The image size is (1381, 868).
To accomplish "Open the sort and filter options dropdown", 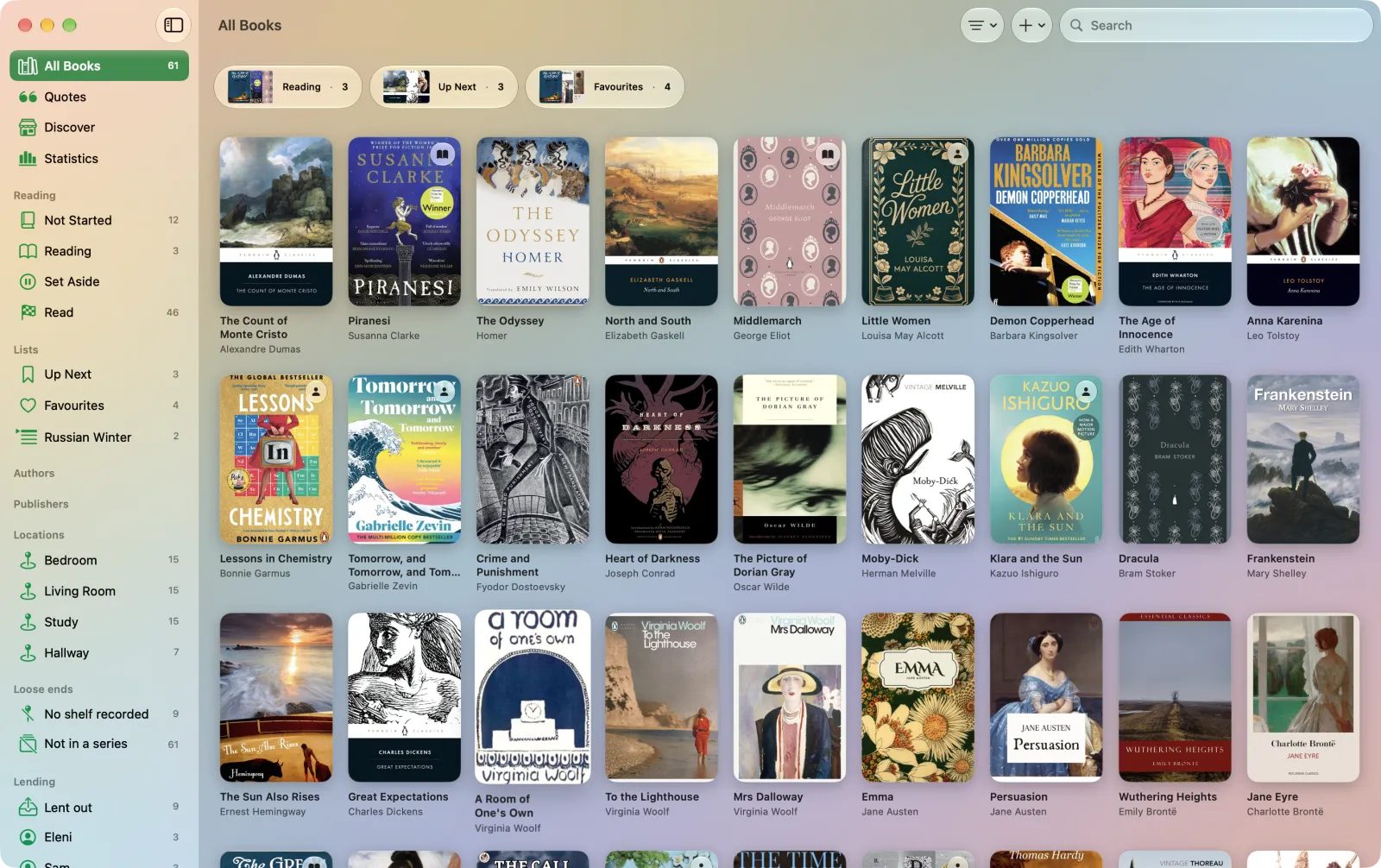I will point(981,25).
